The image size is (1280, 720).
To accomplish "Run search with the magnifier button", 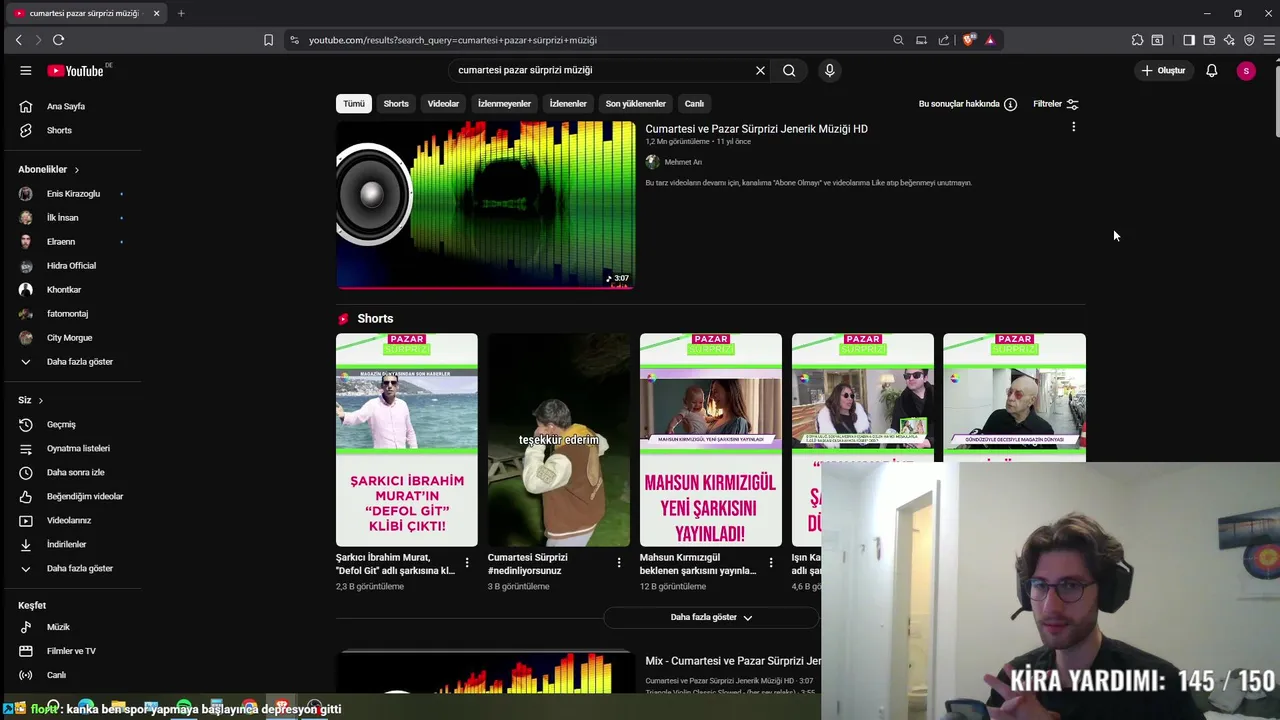I will point(789,70).
